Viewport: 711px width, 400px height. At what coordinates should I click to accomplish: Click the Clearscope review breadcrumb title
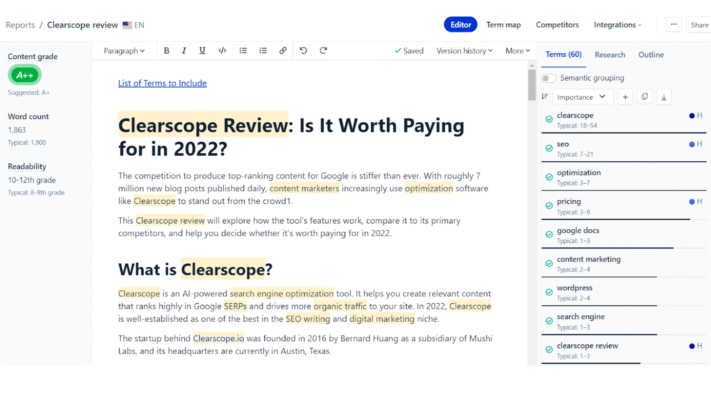(x=83, y=25)
